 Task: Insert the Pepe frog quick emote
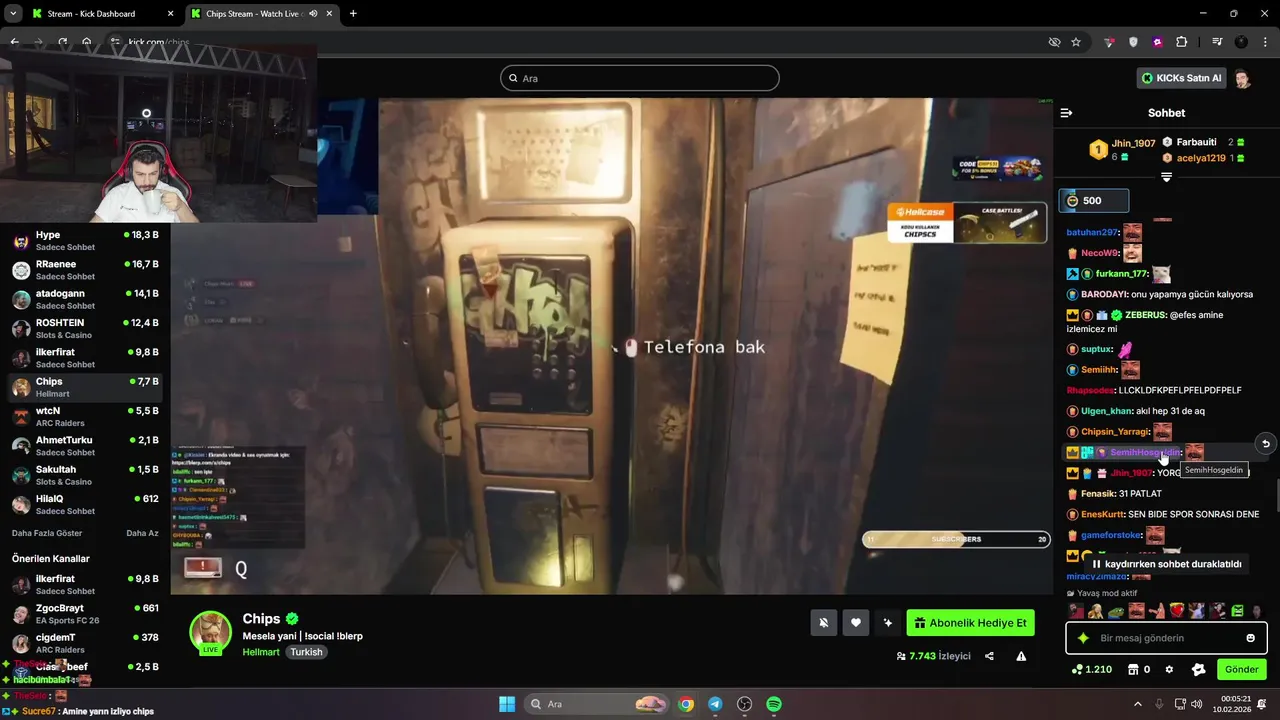pos(1116,611)
